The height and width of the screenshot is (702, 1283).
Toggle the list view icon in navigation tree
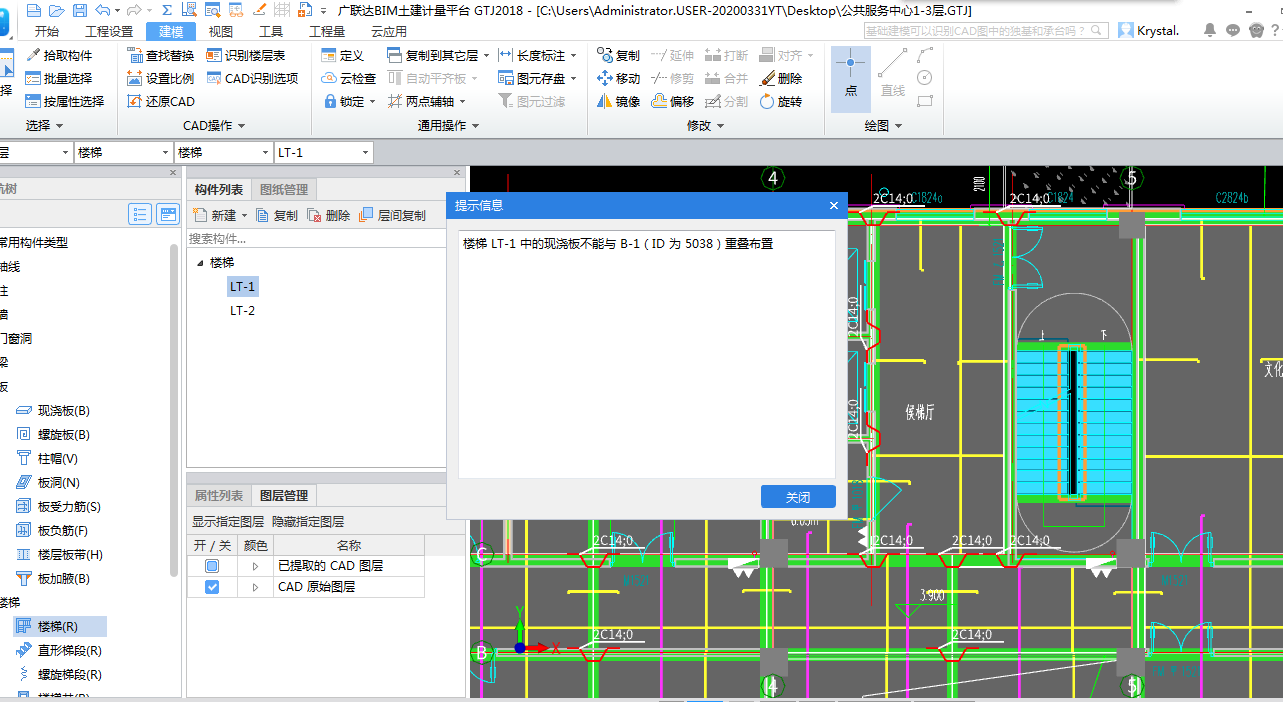tap(140, 214)
